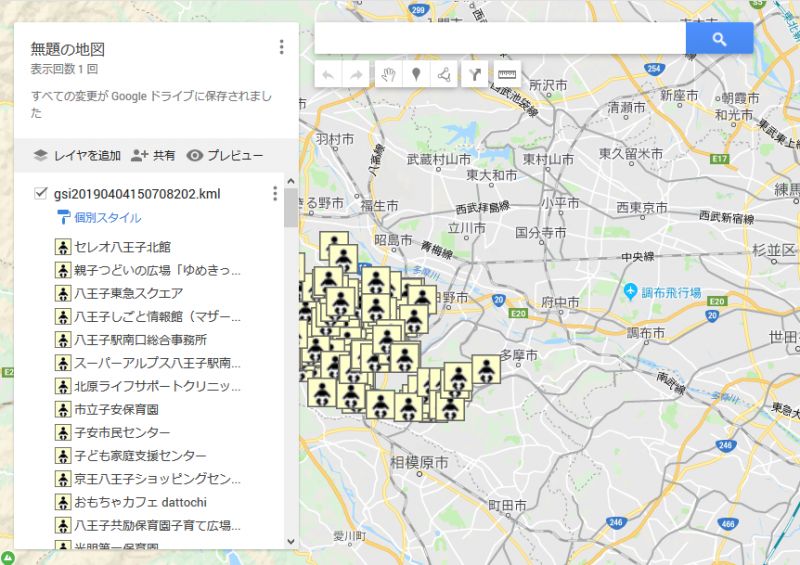The image size is (800, 565).
Task: Open プレビュー to preview the map
Action: [x=225, y=155]
